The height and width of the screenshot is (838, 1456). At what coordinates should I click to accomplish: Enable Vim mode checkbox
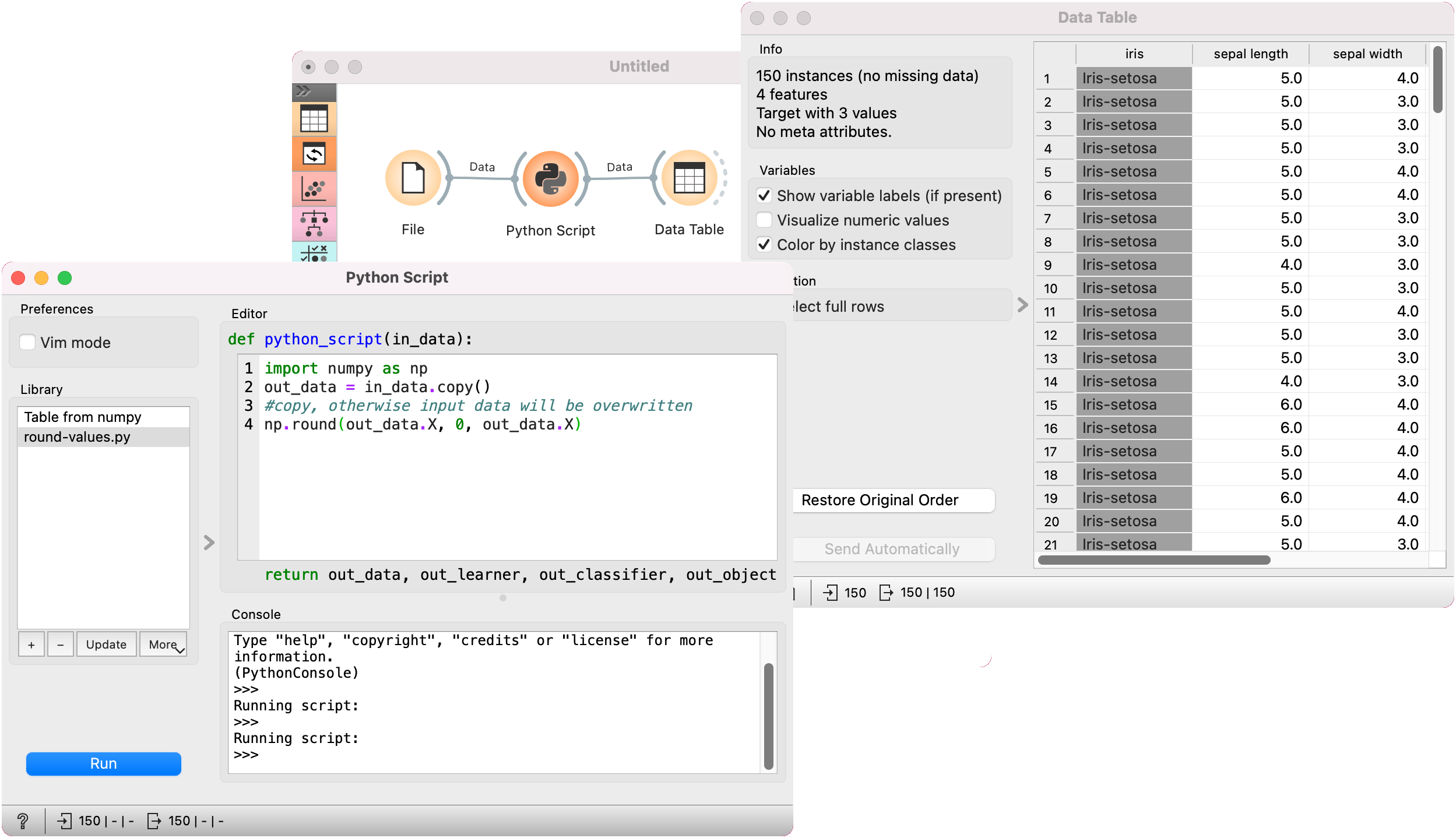click(x=28, y=342)
